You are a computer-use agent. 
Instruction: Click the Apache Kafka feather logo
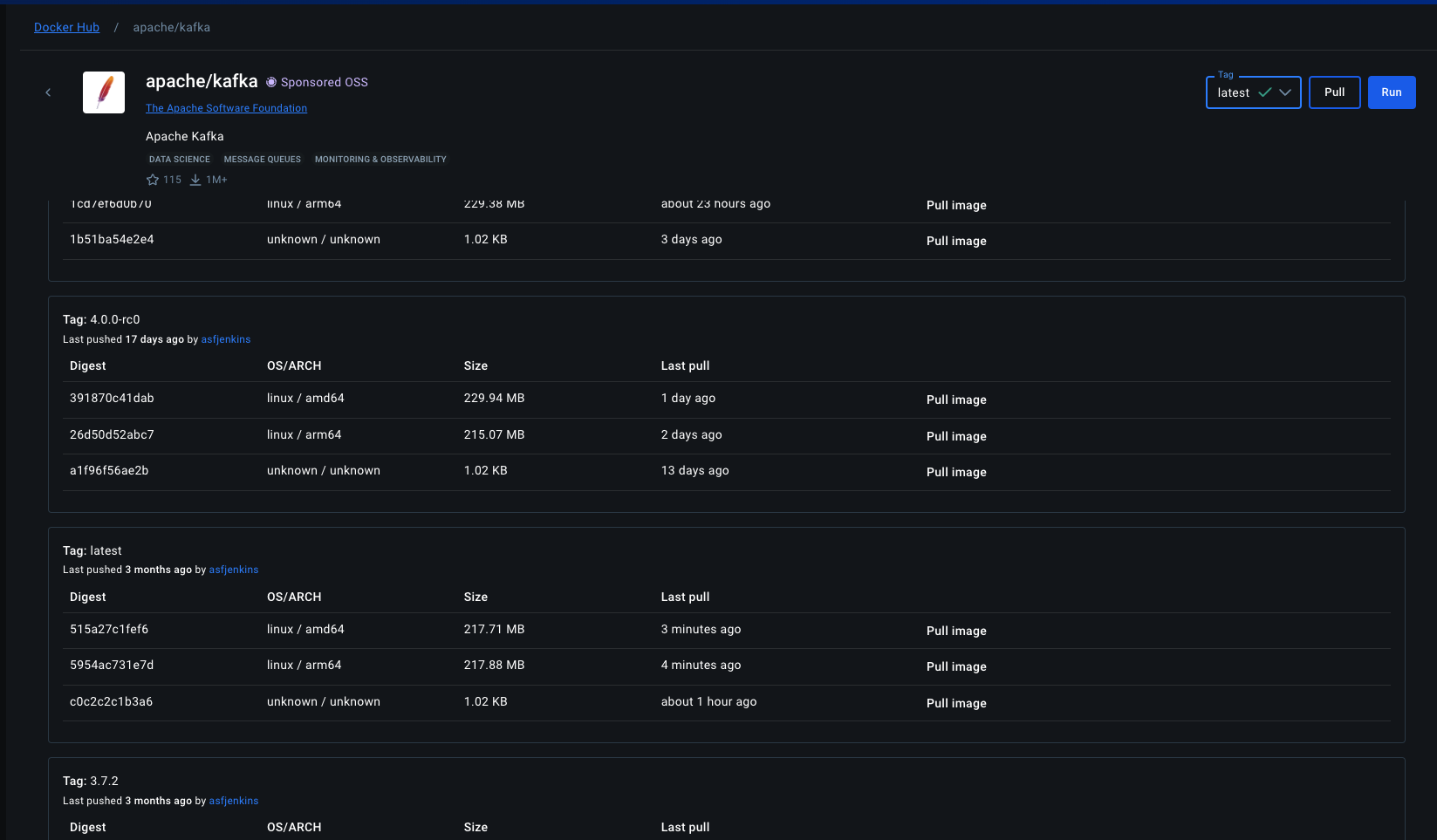point(104,92)
